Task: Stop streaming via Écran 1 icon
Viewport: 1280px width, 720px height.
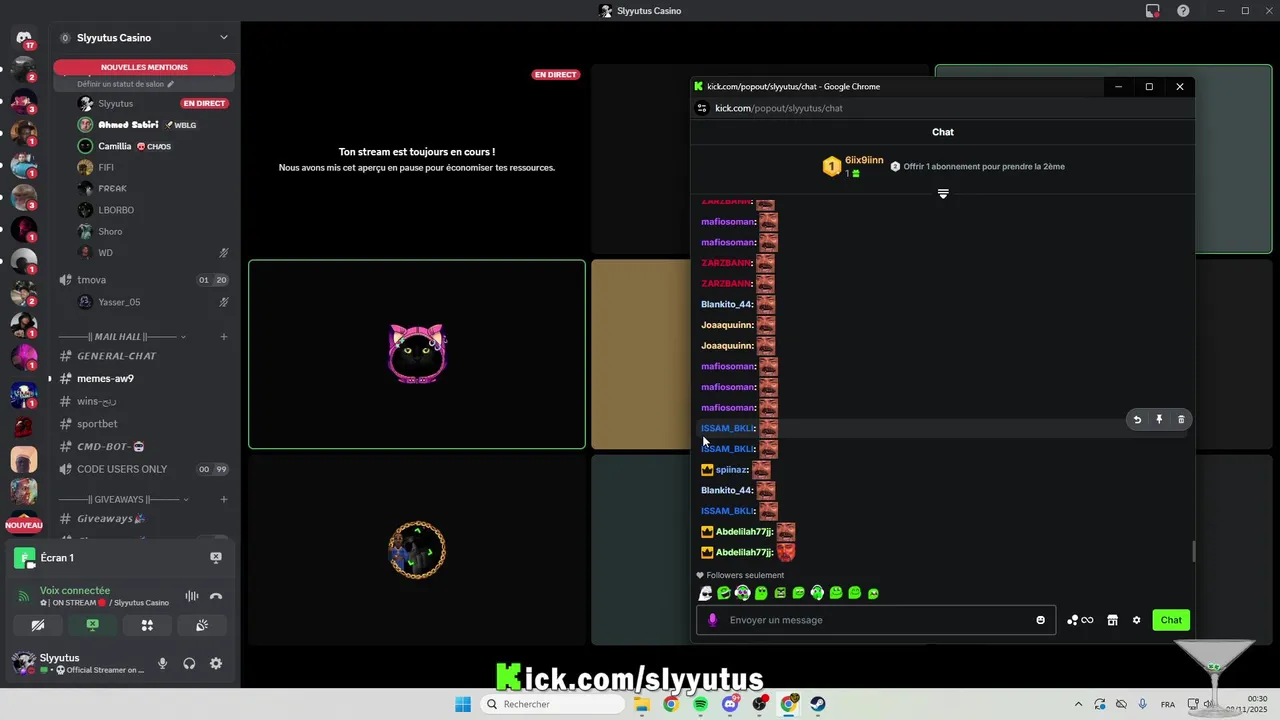Action: click(x=216, y=558)
